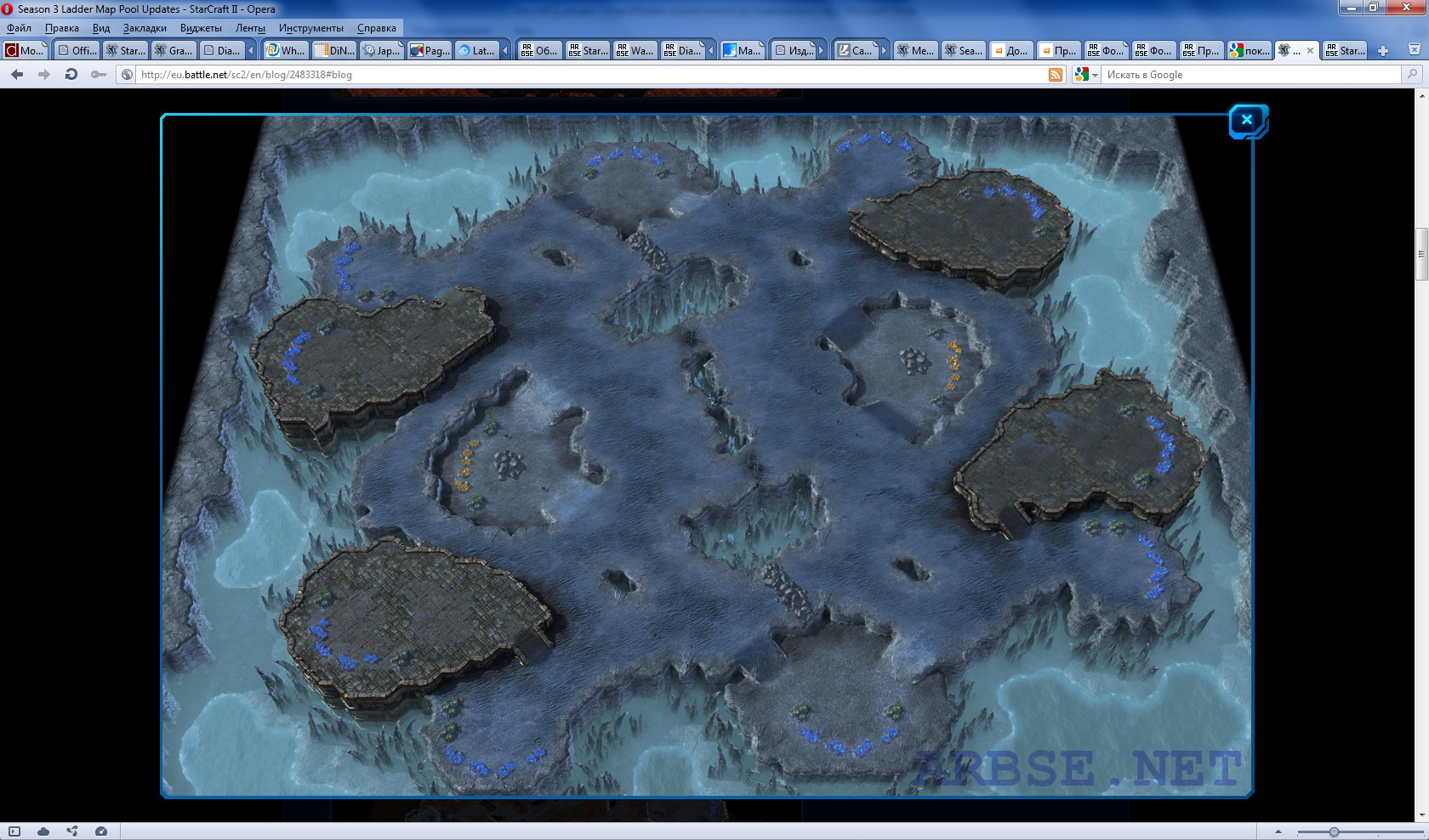Switch to the Sea... StarCraft tab
The height and width of the screenshot is (840, 1429).
tap(963, 51)
